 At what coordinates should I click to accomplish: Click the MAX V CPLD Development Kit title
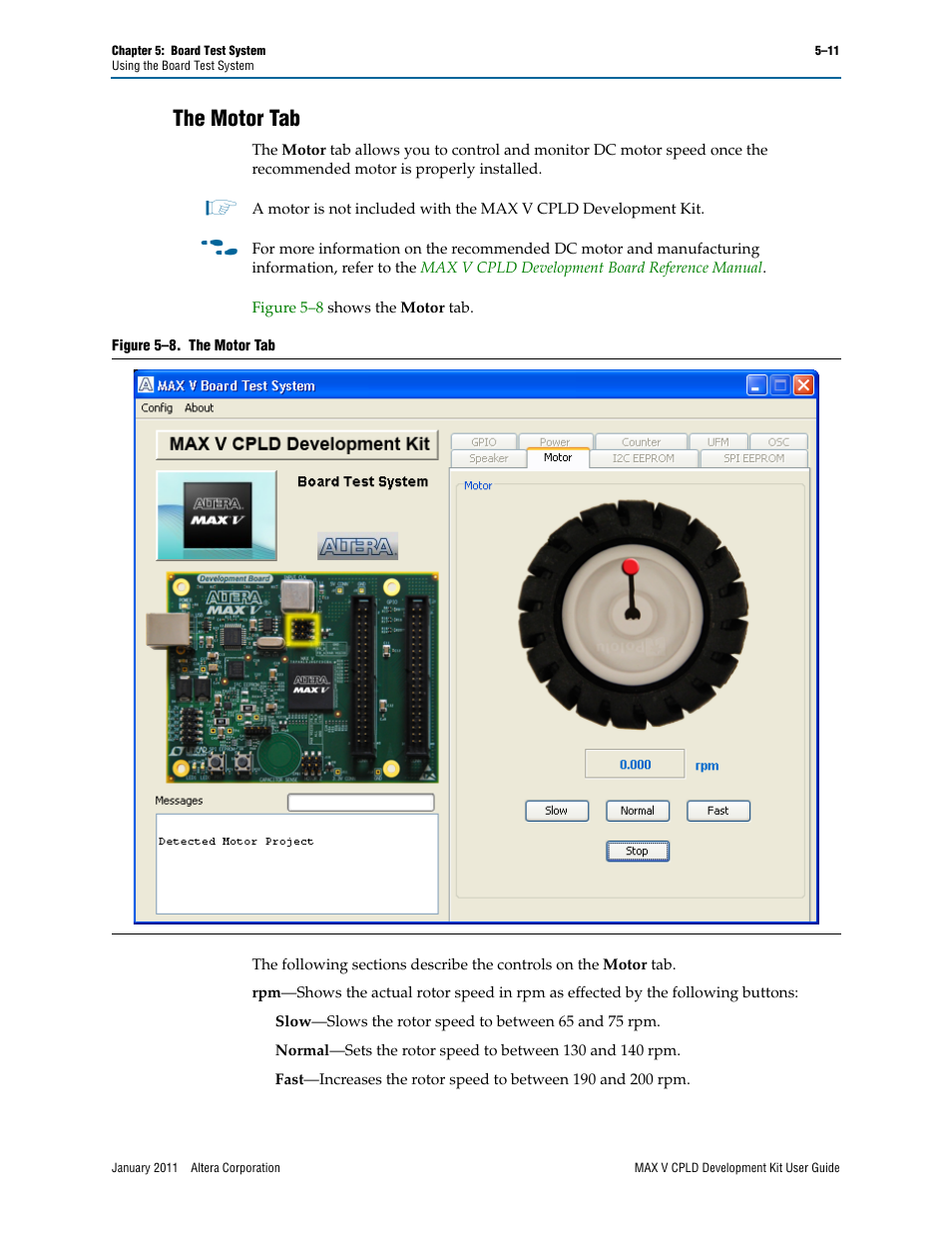pos(298,444)
